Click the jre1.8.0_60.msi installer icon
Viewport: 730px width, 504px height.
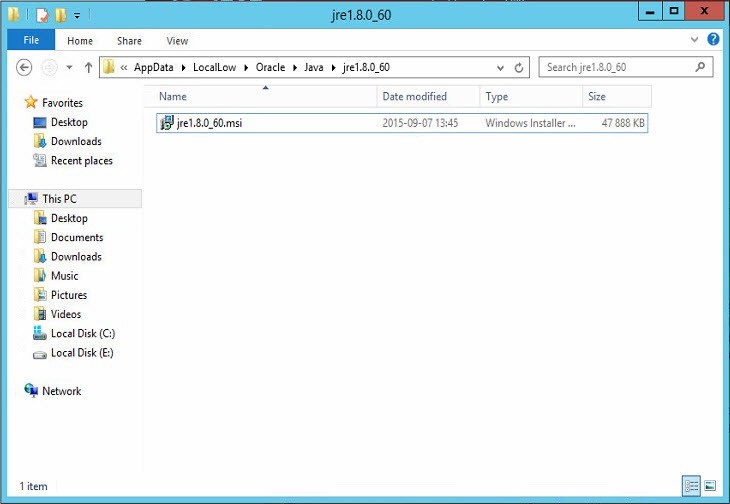tap(167, 123)
